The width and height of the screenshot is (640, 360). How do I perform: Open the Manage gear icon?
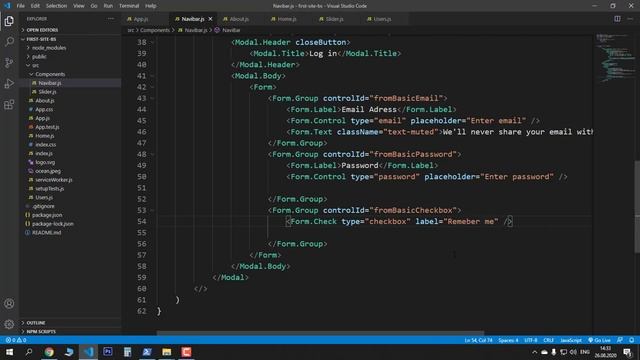pyautogui.click(x=9, y=324)
